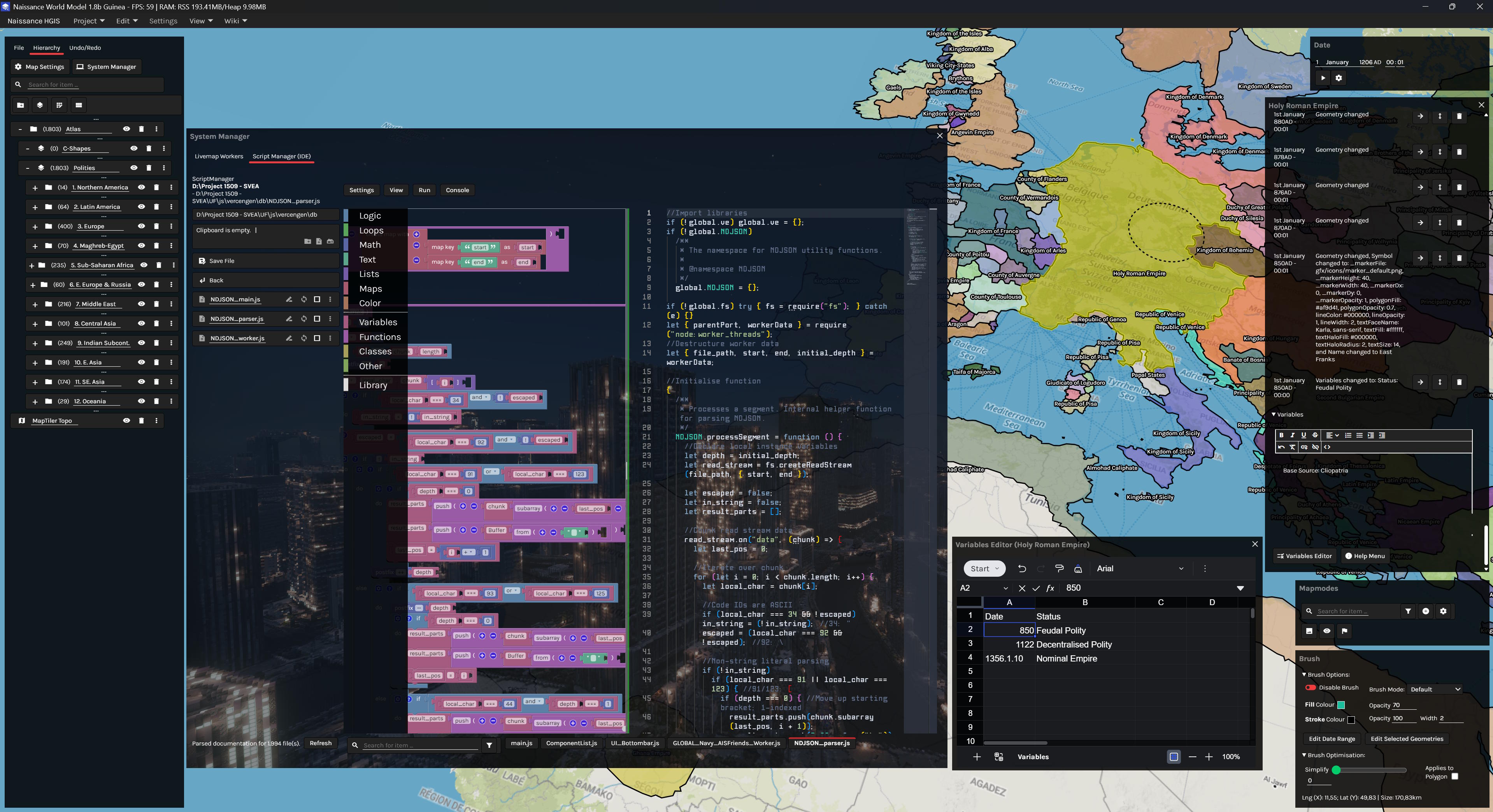Open the three-dot menu for 3. Europe
The height and width of the screenshot is (812, 1493).
(172, 226)
